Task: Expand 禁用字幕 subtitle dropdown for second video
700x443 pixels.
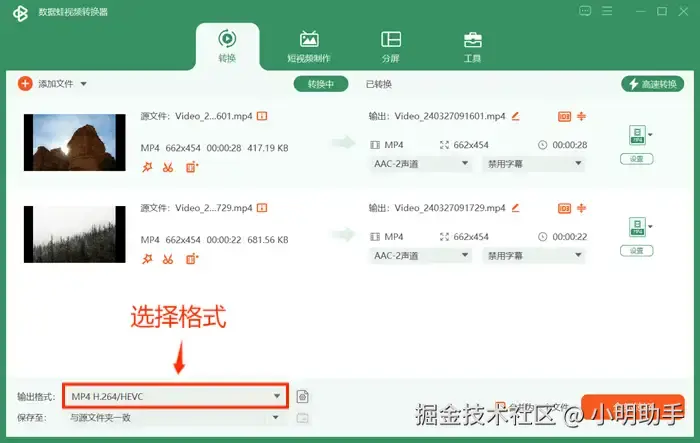Action: click(x=533, y=255)
